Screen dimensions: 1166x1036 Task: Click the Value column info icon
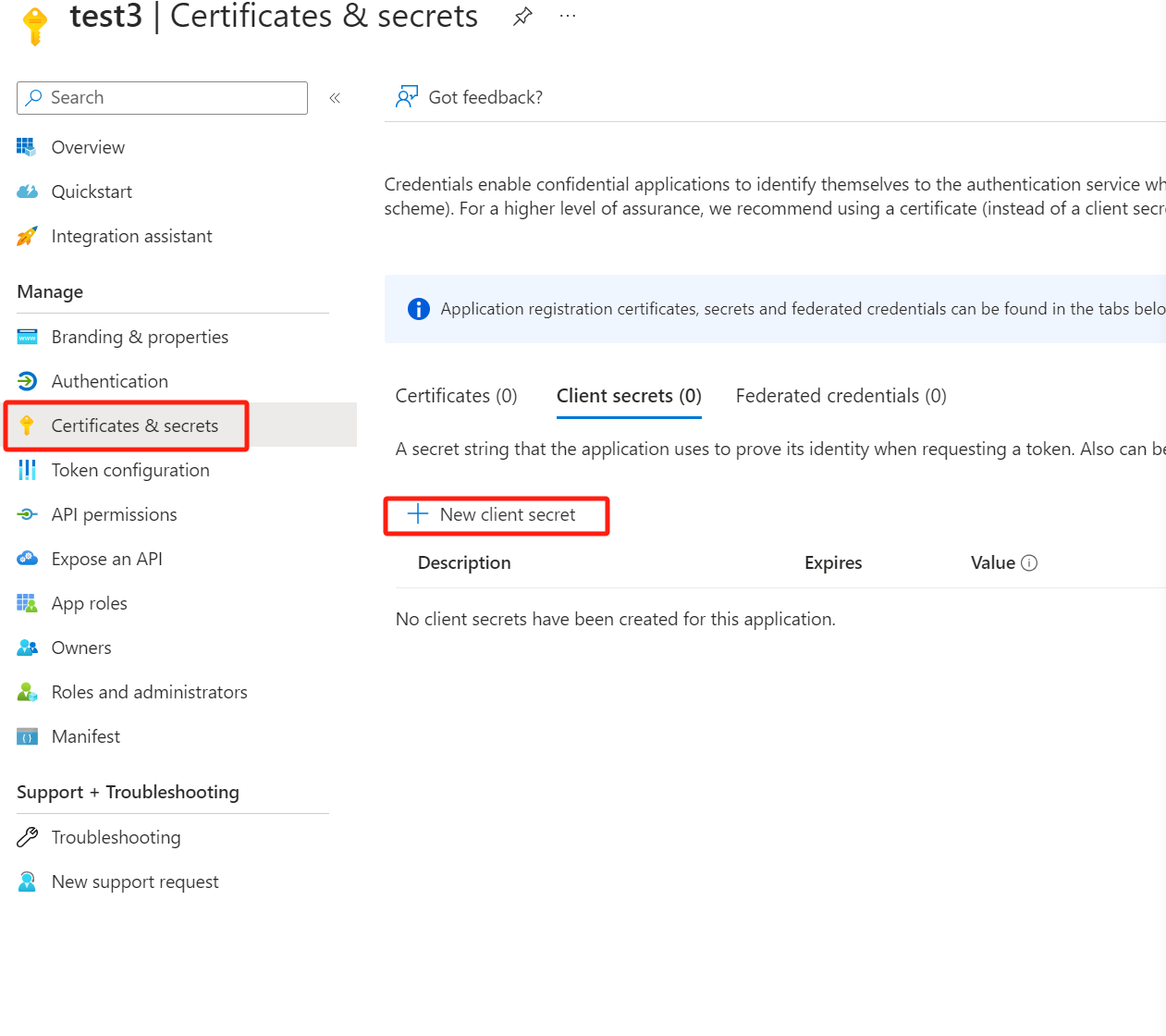click(1029, 562)
